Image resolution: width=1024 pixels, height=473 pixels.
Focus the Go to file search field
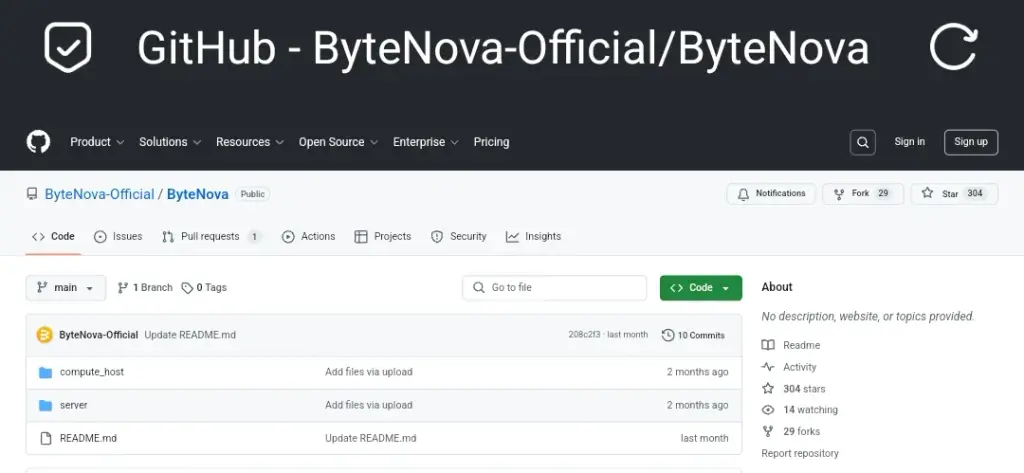click(554, 288)
